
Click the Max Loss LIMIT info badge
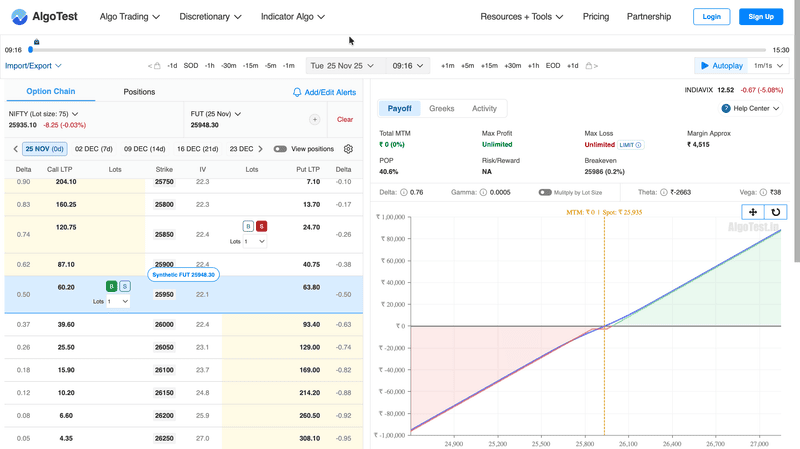point(630,145)
